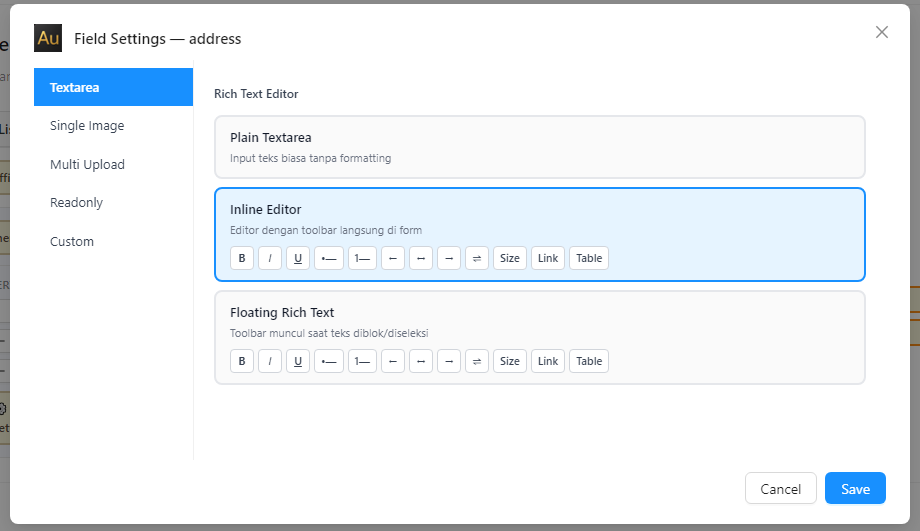Click align right arrow in Floating Rich Text toolbar
920x531 pixels.
tap(449, 361)
